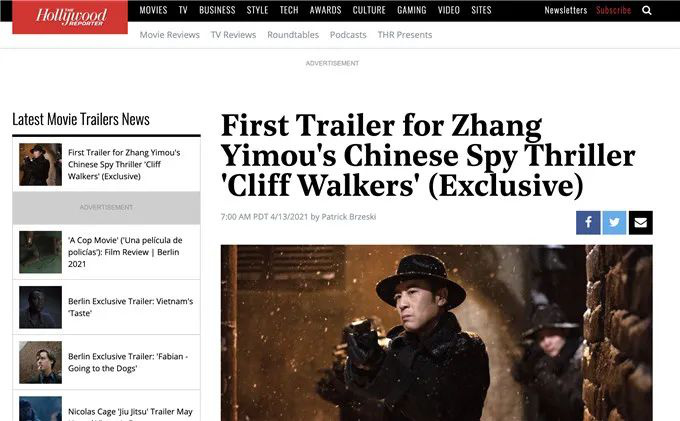Share article via email envelope icon
The width and height of the screenshot is (680, 421).
click(x=641, y=222)
